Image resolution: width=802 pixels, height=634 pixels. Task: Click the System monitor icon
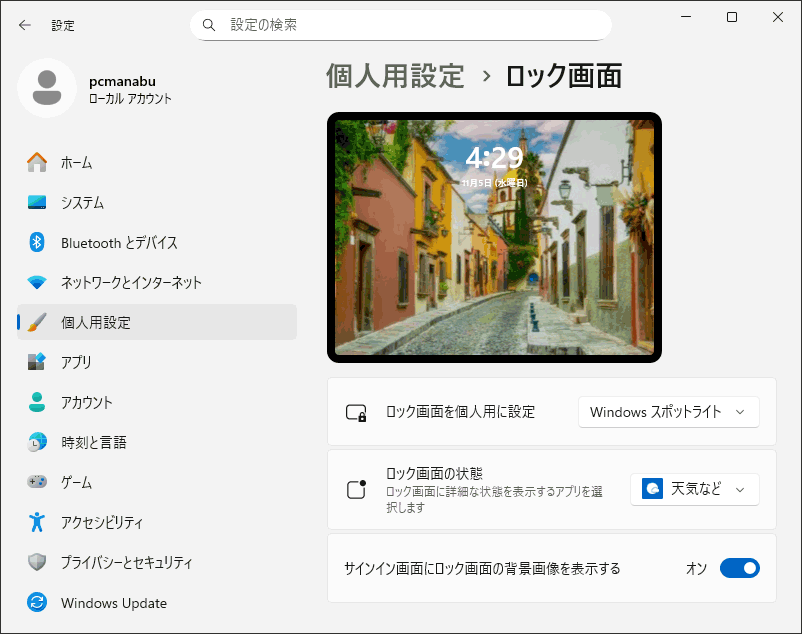pyautogui.click(x=37, y=202)
